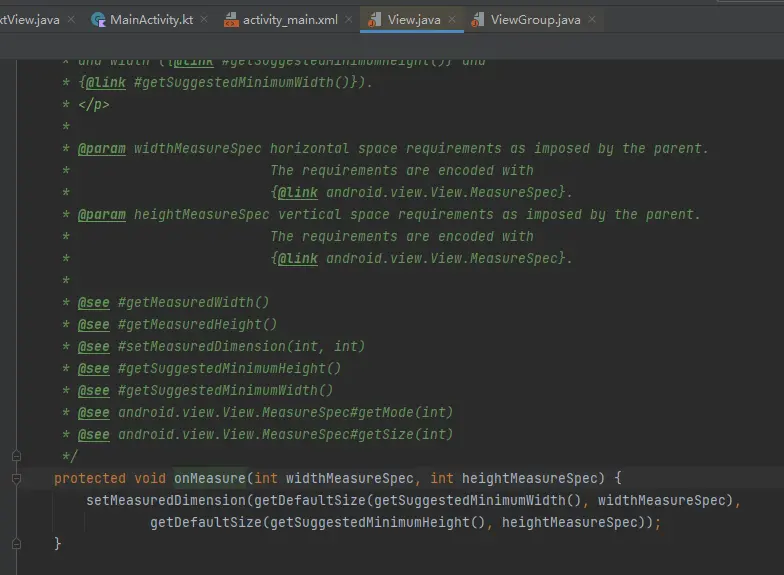Switch to the MainActivity.kt tab
Viewport: 784px width, 575px height.
coord(151,20)
